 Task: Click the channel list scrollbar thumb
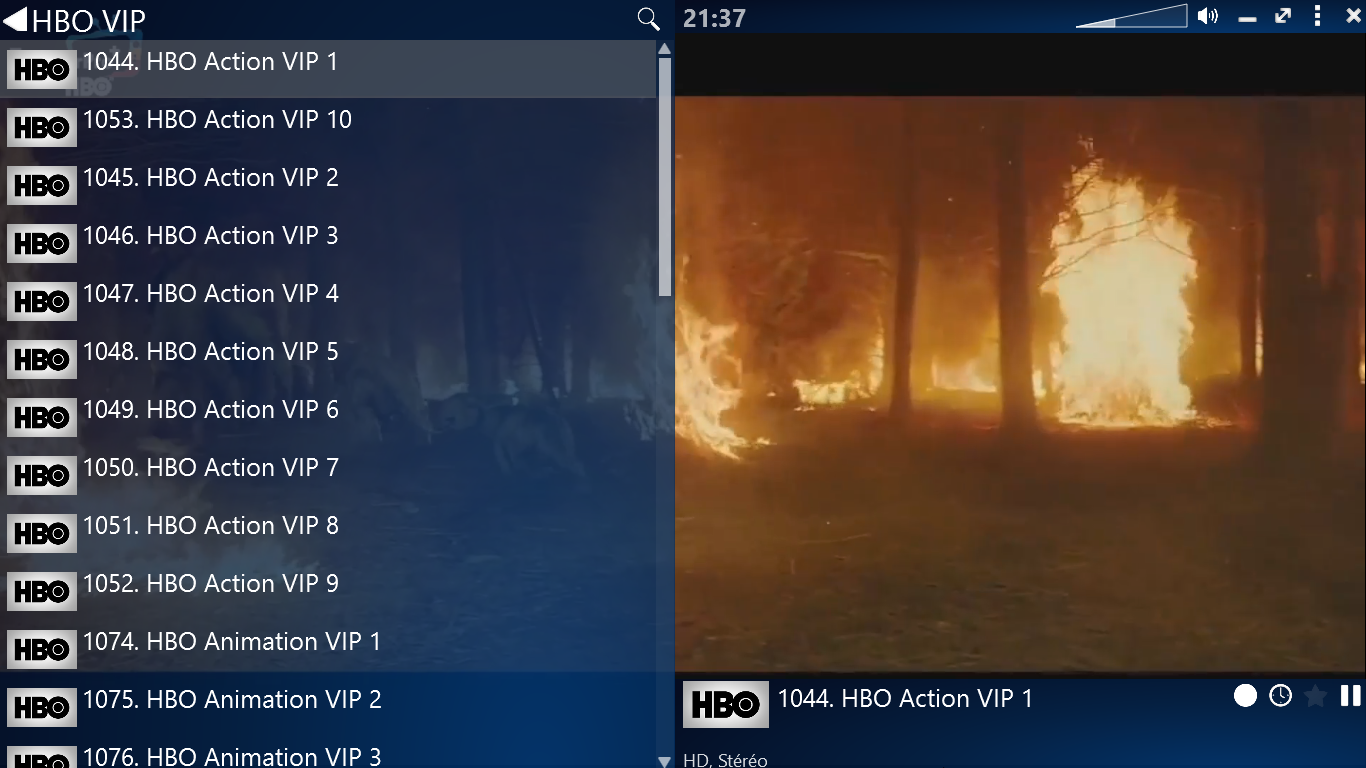click(665, 177)
